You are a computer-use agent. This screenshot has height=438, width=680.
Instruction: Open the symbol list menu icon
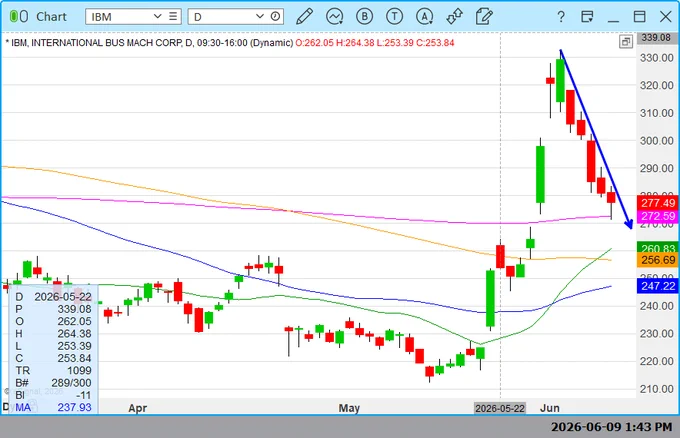pyautogui.click(x=173, y=16)
